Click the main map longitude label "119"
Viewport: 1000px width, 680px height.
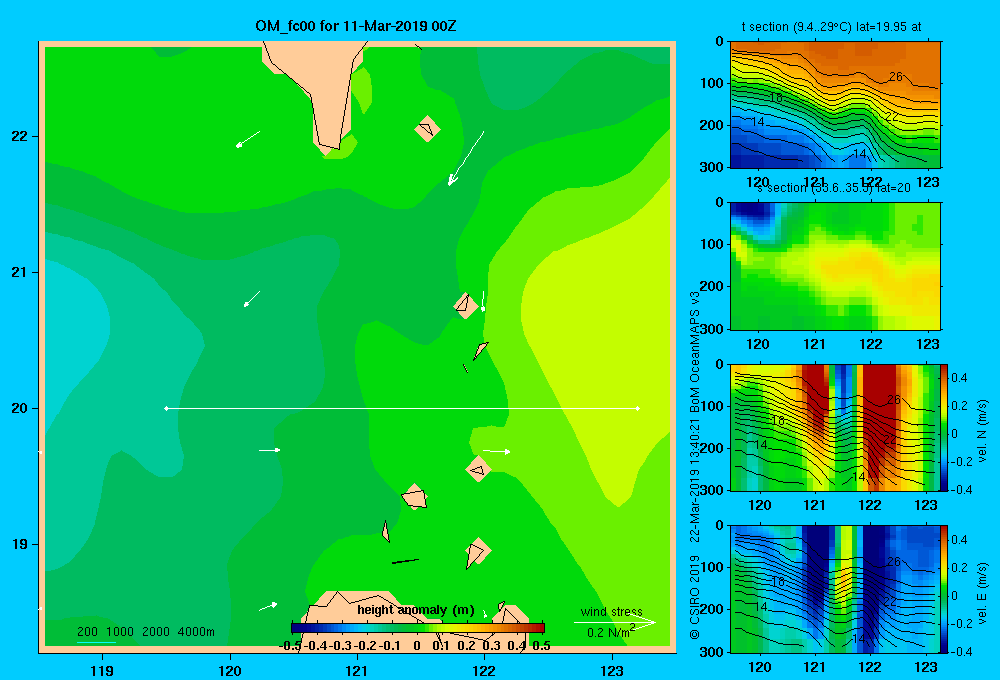point(102,670)
